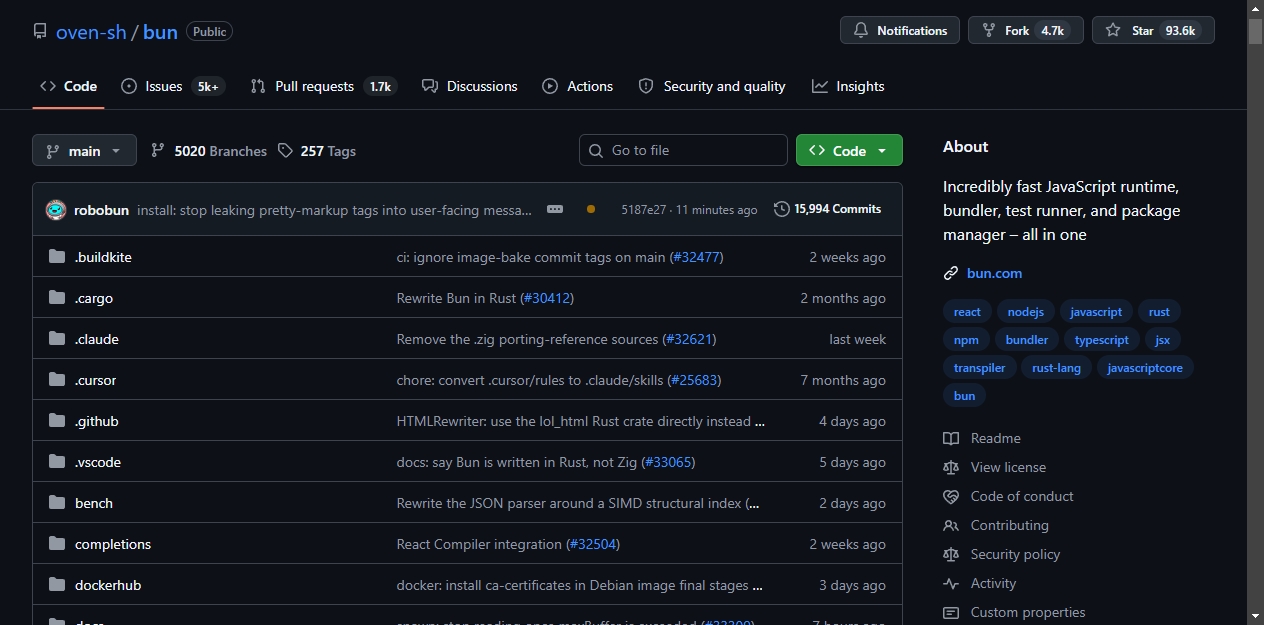Click the history clock icon by Commits
This screenshot has height=625, width=1264.
coord(781,209)
